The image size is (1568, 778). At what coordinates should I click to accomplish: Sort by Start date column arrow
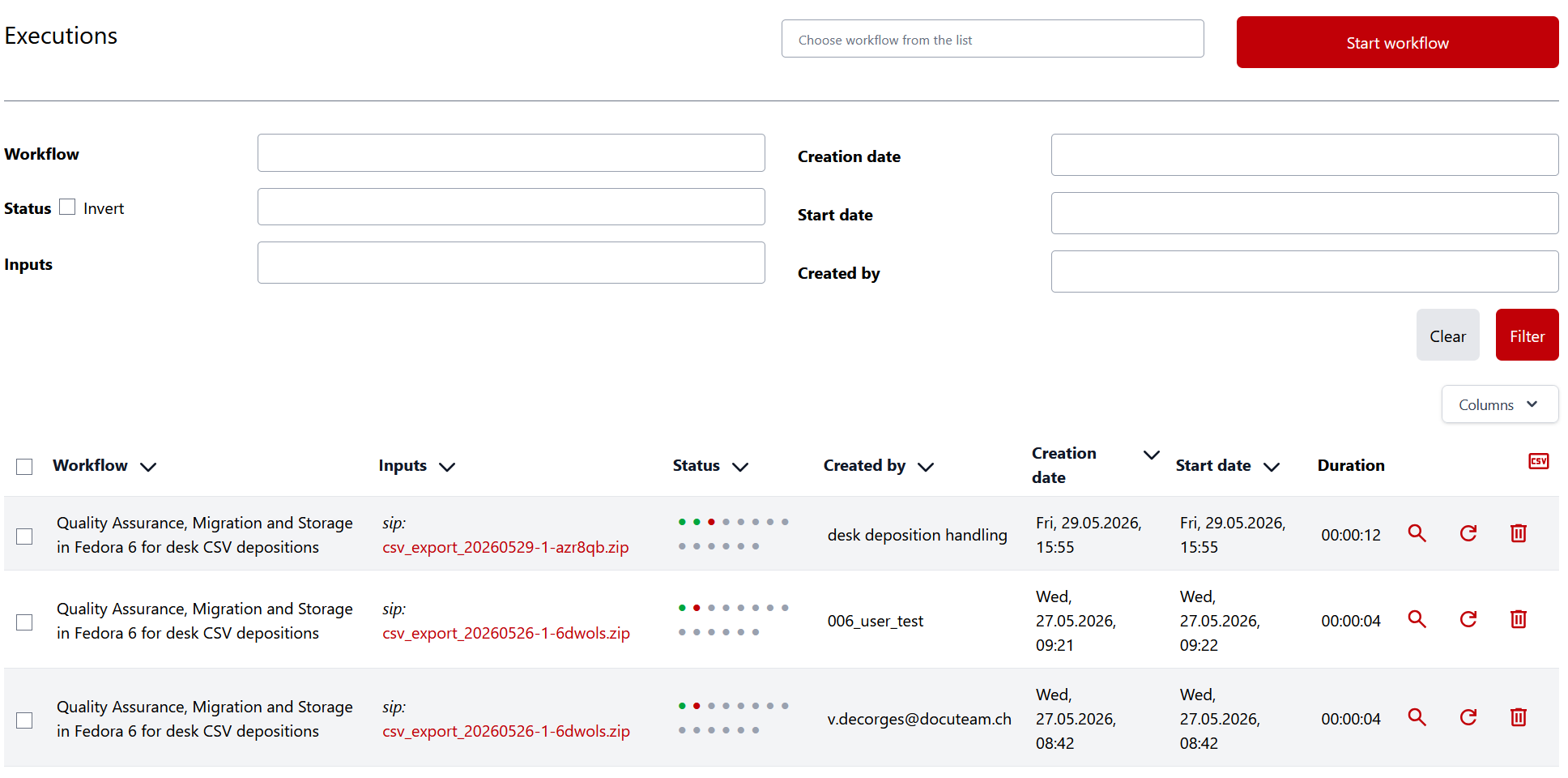coord(1272,467)
